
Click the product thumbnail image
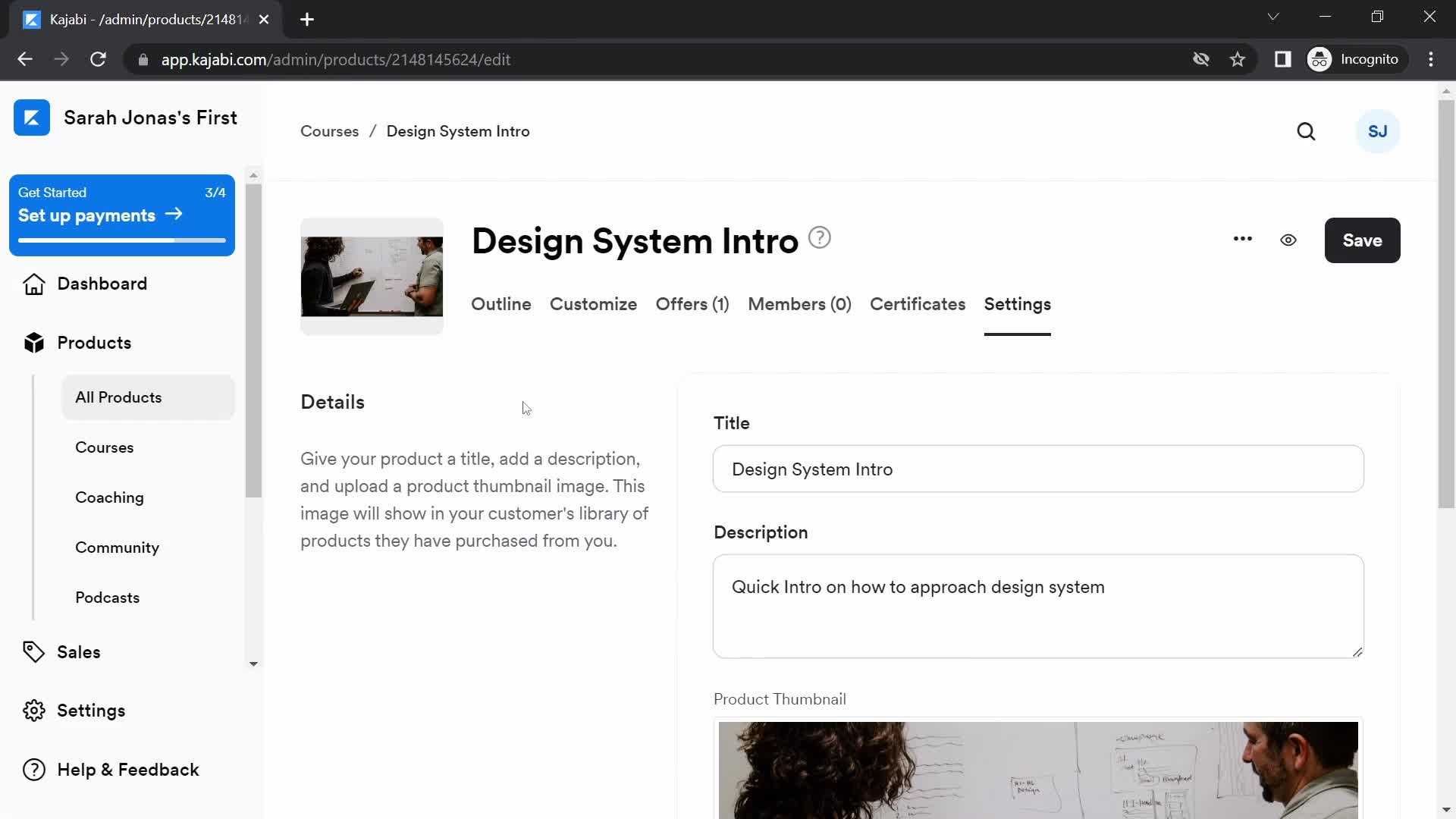(1038, 770)
